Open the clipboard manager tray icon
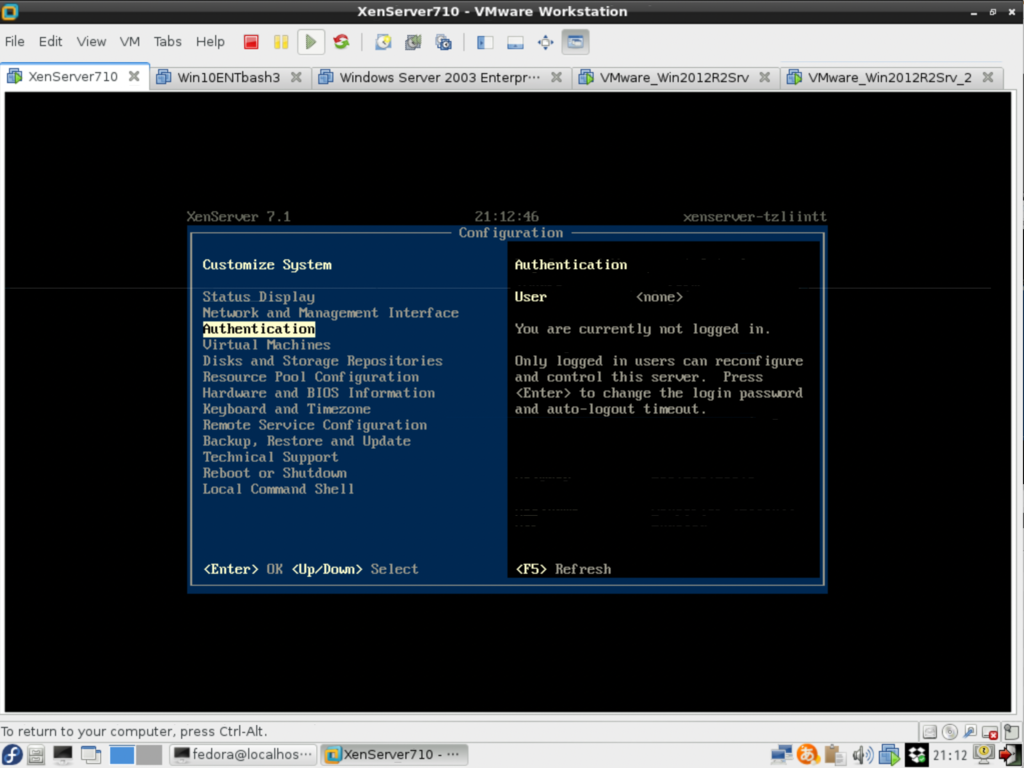Viewport: 1024px width, 768px height. click(835, 755)
